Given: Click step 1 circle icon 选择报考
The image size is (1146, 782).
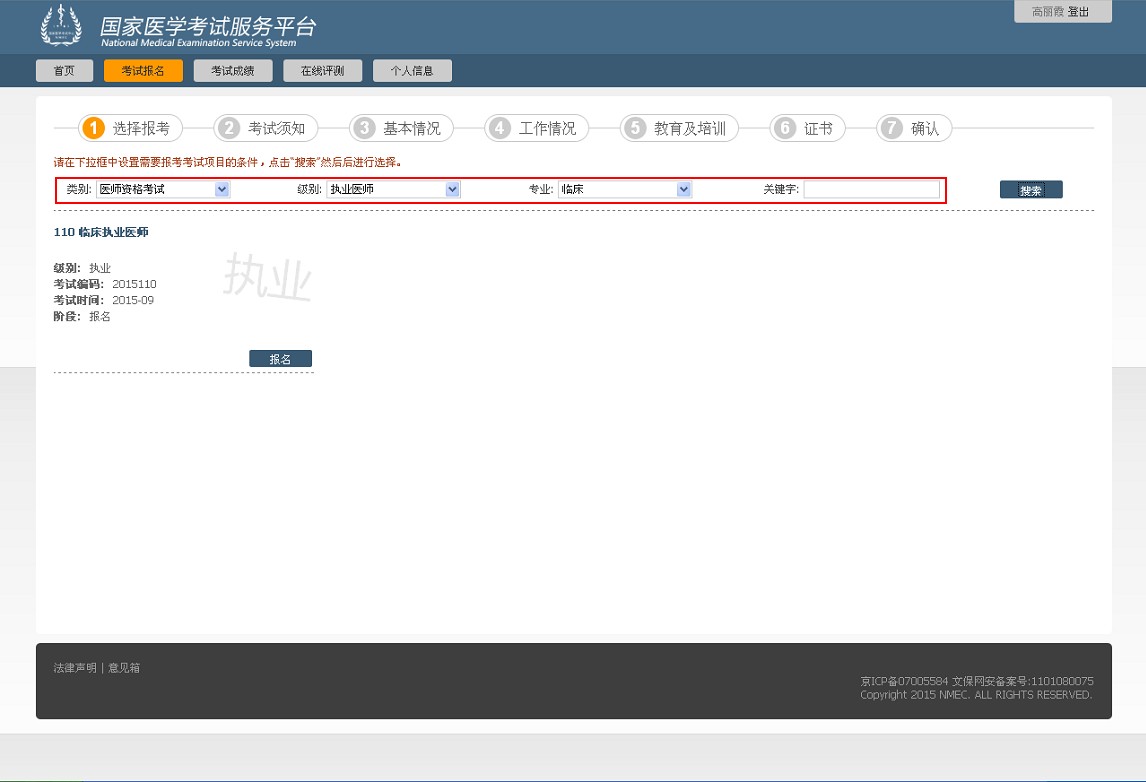Looking at the screenshot, I should [x=93, y=128].
